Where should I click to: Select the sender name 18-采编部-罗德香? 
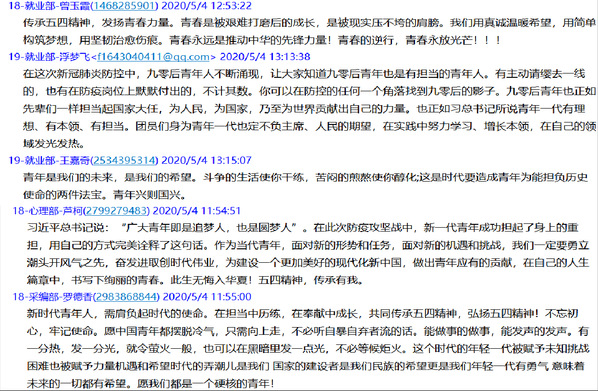point(53,296)
